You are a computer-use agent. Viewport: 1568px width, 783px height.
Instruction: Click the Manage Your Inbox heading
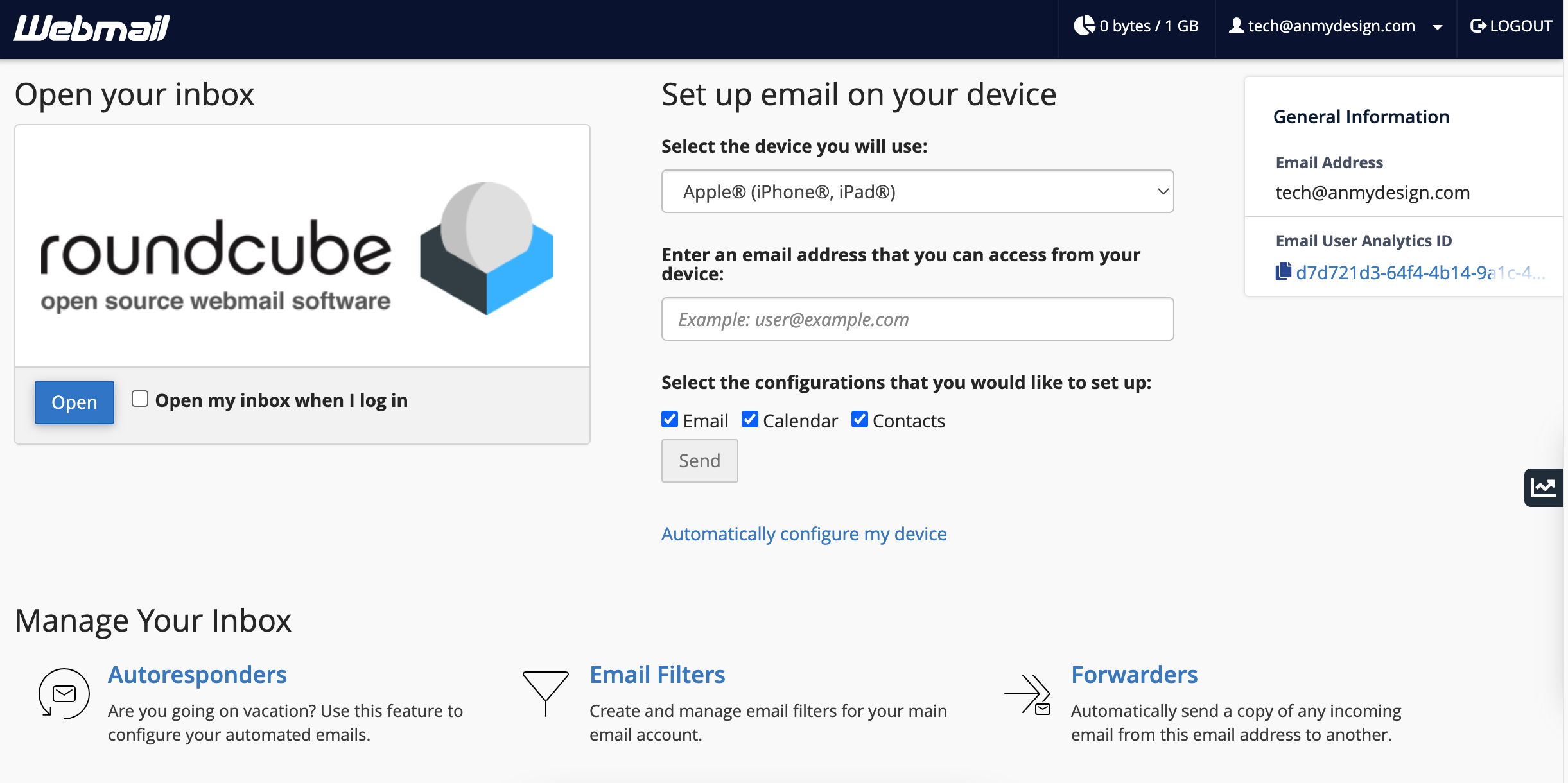[153, 621]
